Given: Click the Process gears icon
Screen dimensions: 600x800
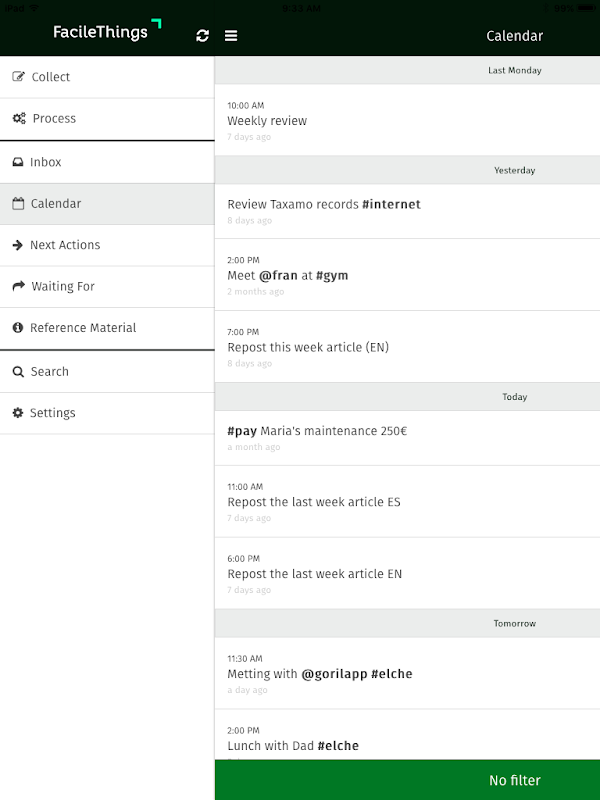Looking at the screenshot, I should click(x=19, y=119).
